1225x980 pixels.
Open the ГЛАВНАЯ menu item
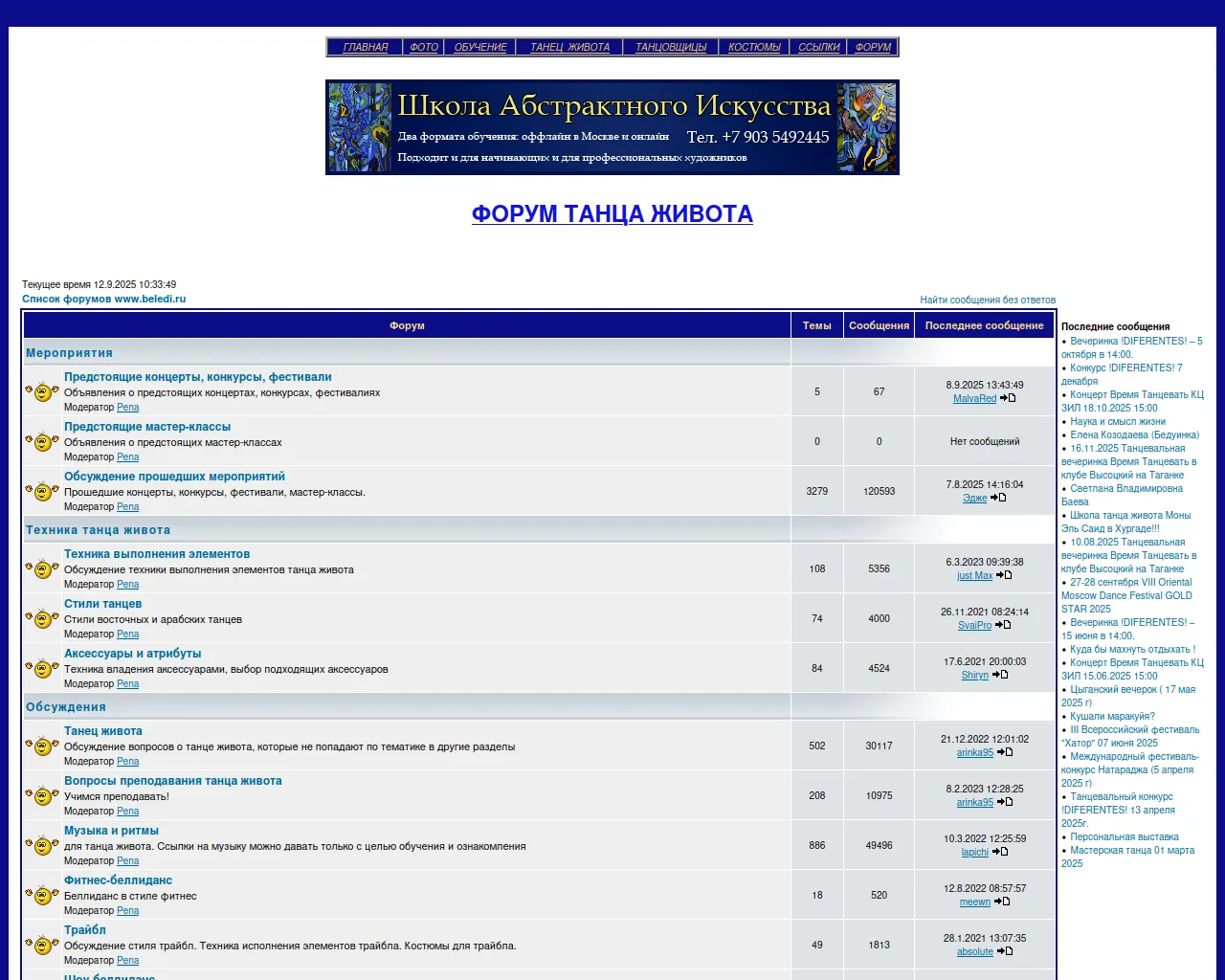(366, 47)
